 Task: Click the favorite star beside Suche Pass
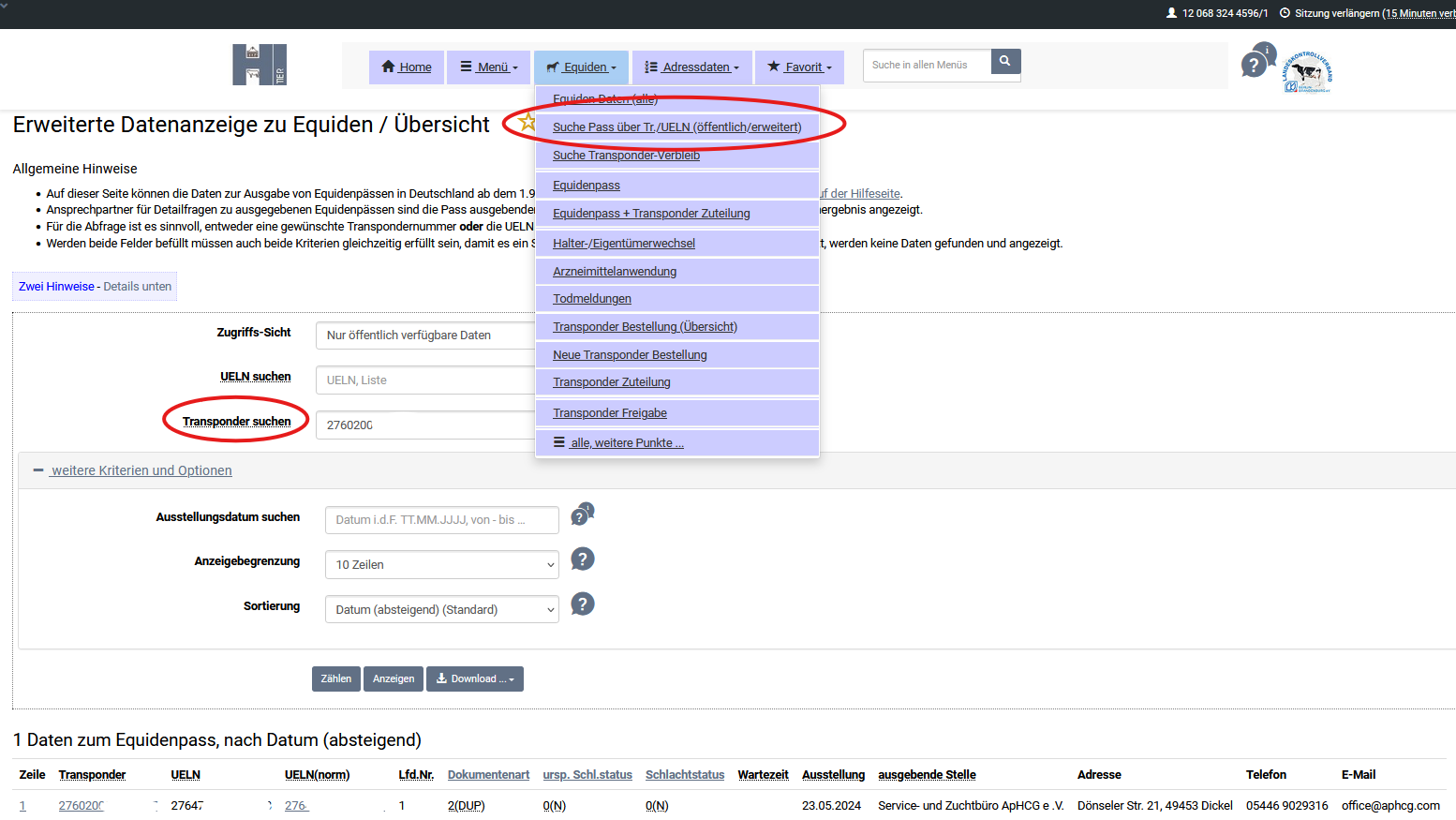pos(527,122)
